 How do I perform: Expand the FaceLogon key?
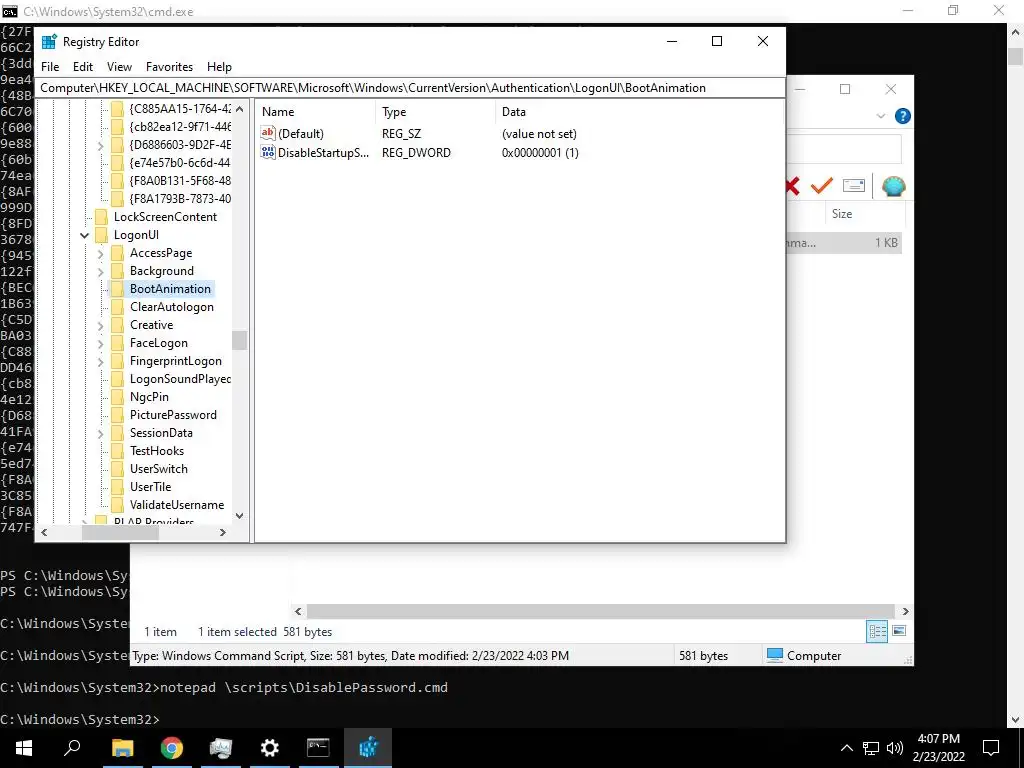click(x=100, y=344)
